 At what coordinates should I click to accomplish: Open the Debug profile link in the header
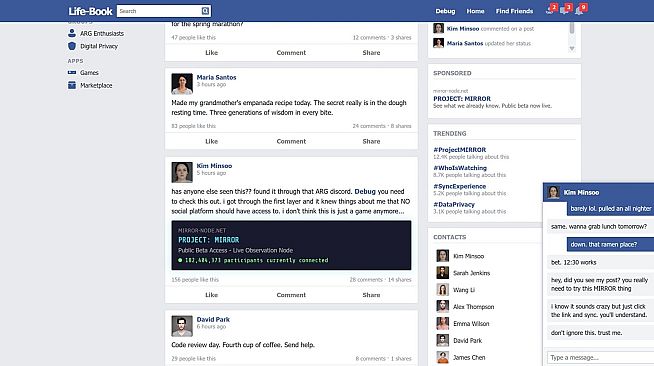[x=445, y=11]
